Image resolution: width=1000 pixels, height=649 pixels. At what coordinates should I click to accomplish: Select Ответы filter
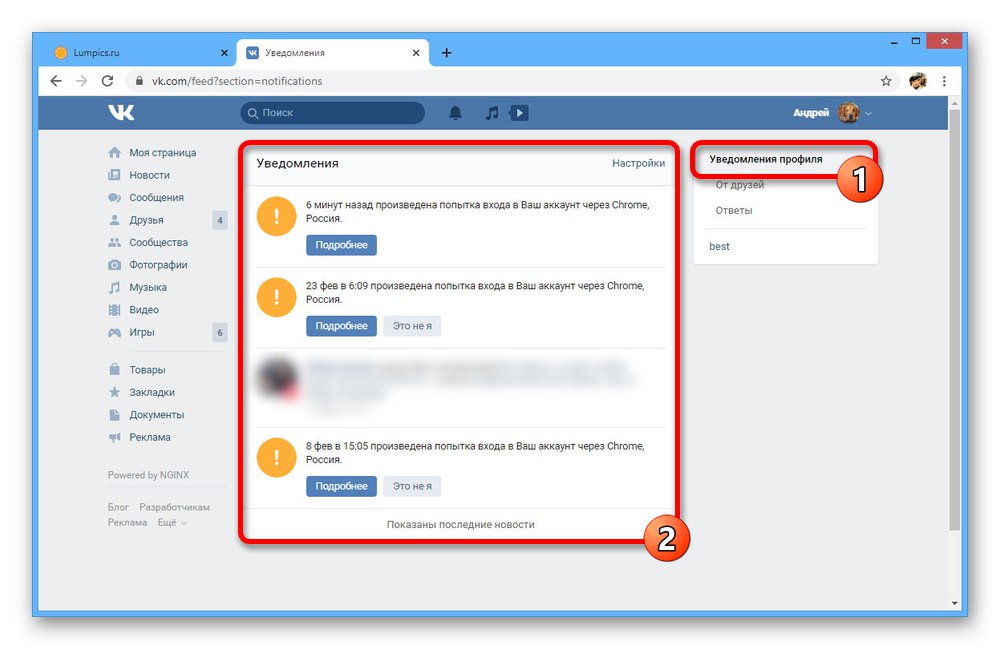733,210
